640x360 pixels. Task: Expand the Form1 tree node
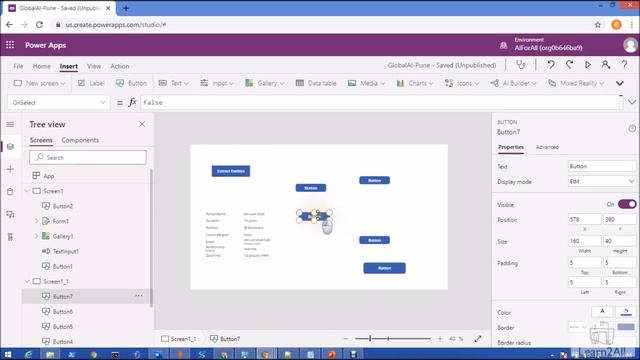click(x=36, y=221)
